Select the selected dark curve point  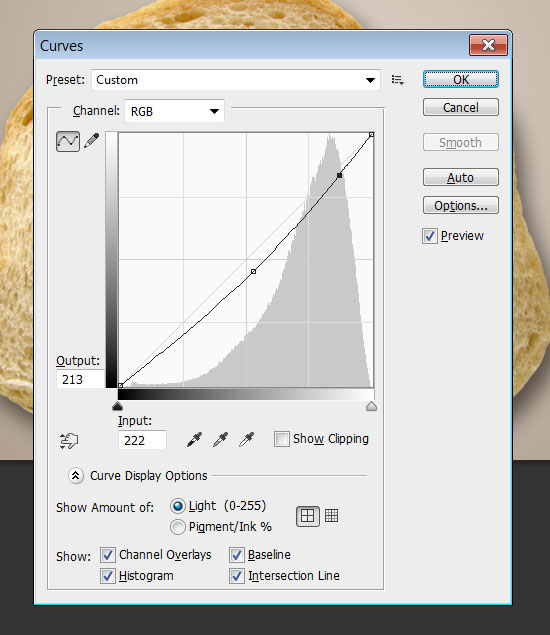click(339, 175)
